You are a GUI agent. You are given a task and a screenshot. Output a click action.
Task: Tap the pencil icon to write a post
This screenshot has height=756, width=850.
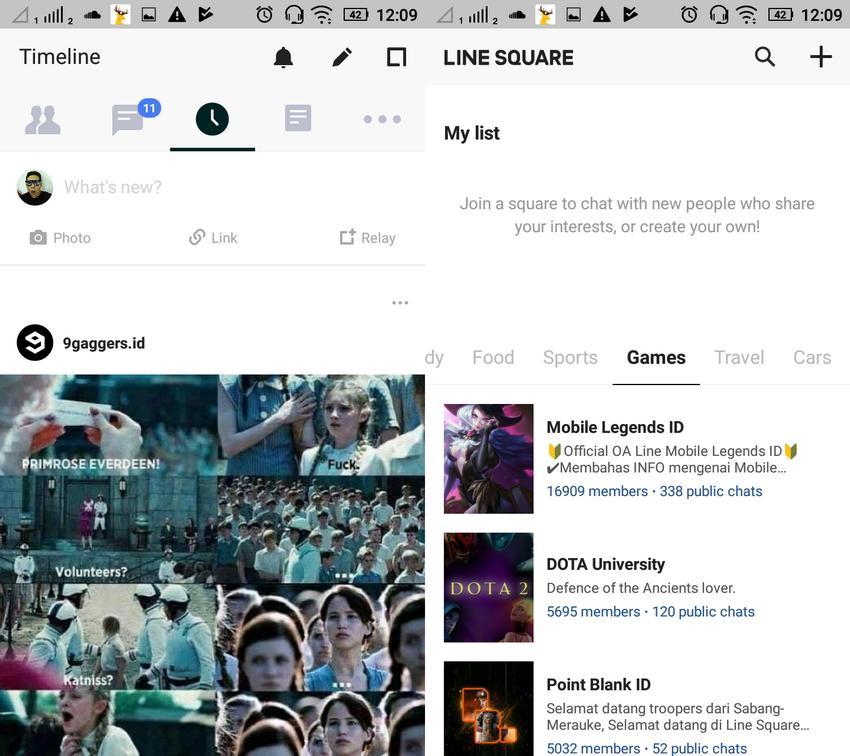click(342, 57)
